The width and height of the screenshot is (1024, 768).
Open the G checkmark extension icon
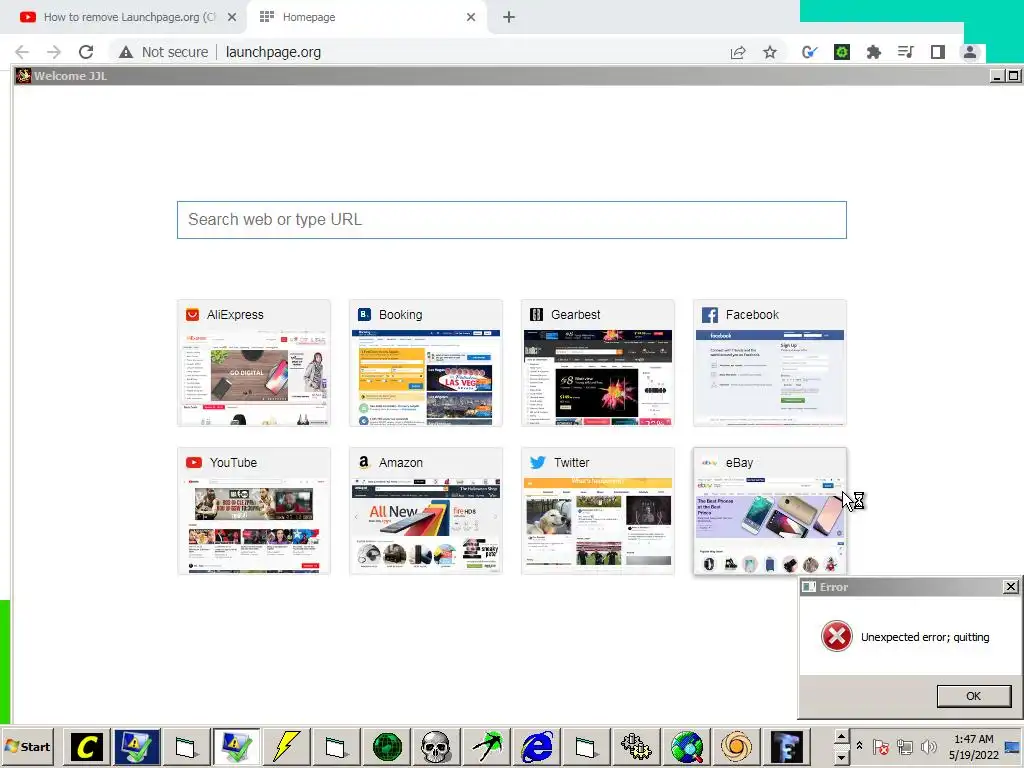coord(810,52)
